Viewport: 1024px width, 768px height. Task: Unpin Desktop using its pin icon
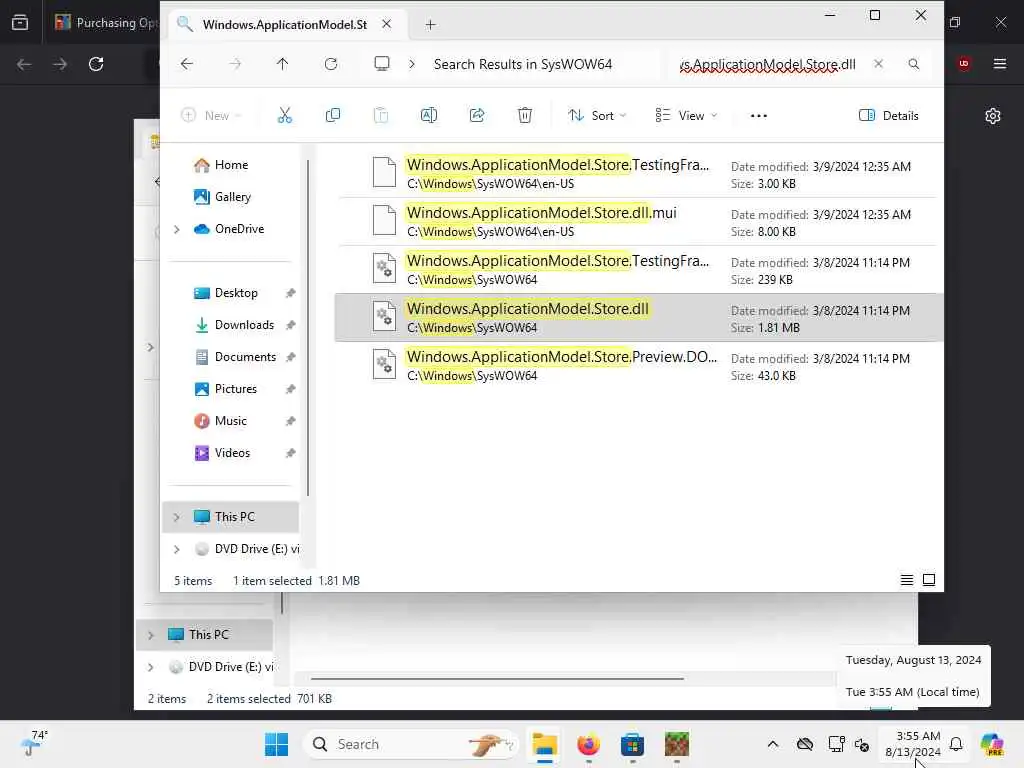291,293
